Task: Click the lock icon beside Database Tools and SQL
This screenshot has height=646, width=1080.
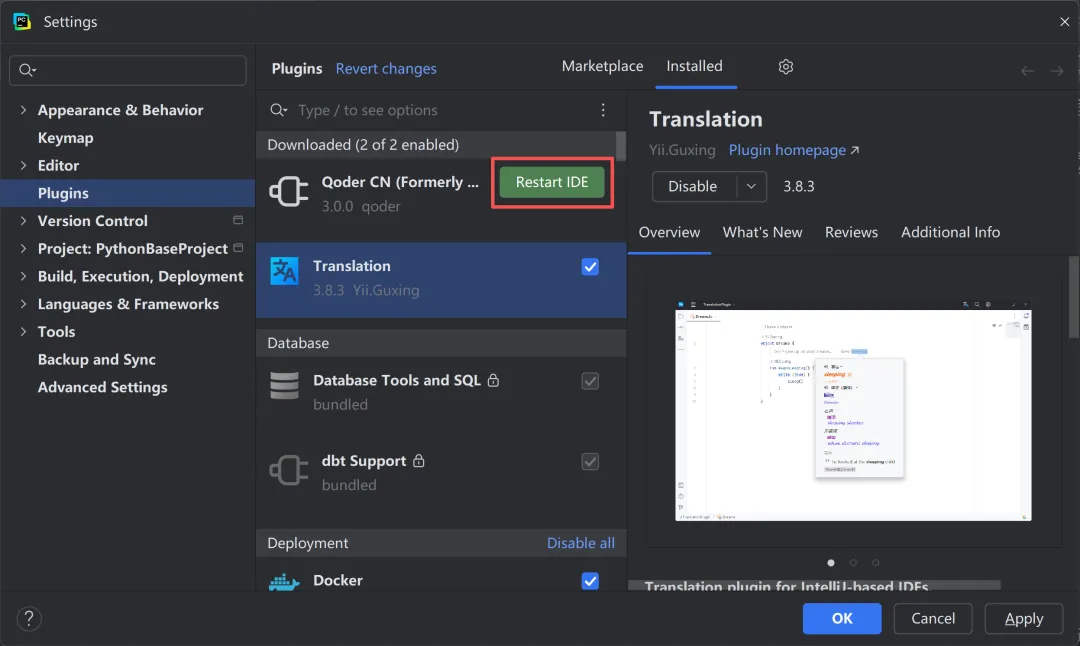Action: pyautogui.click(x=493, y=380)
